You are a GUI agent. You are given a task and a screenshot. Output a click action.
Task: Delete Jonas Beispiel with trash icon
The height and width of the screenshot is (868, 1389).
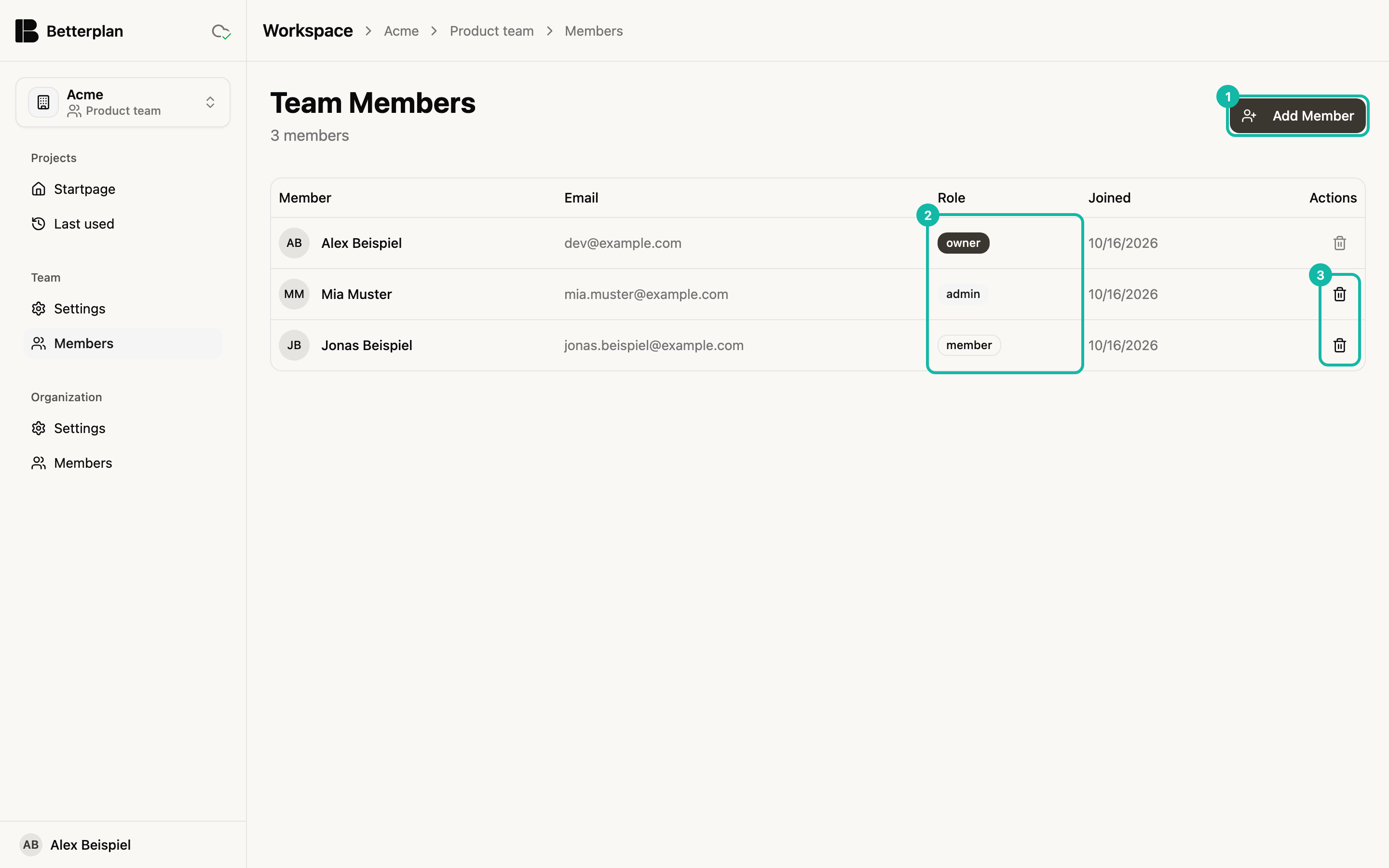(x=1340, y=345)
